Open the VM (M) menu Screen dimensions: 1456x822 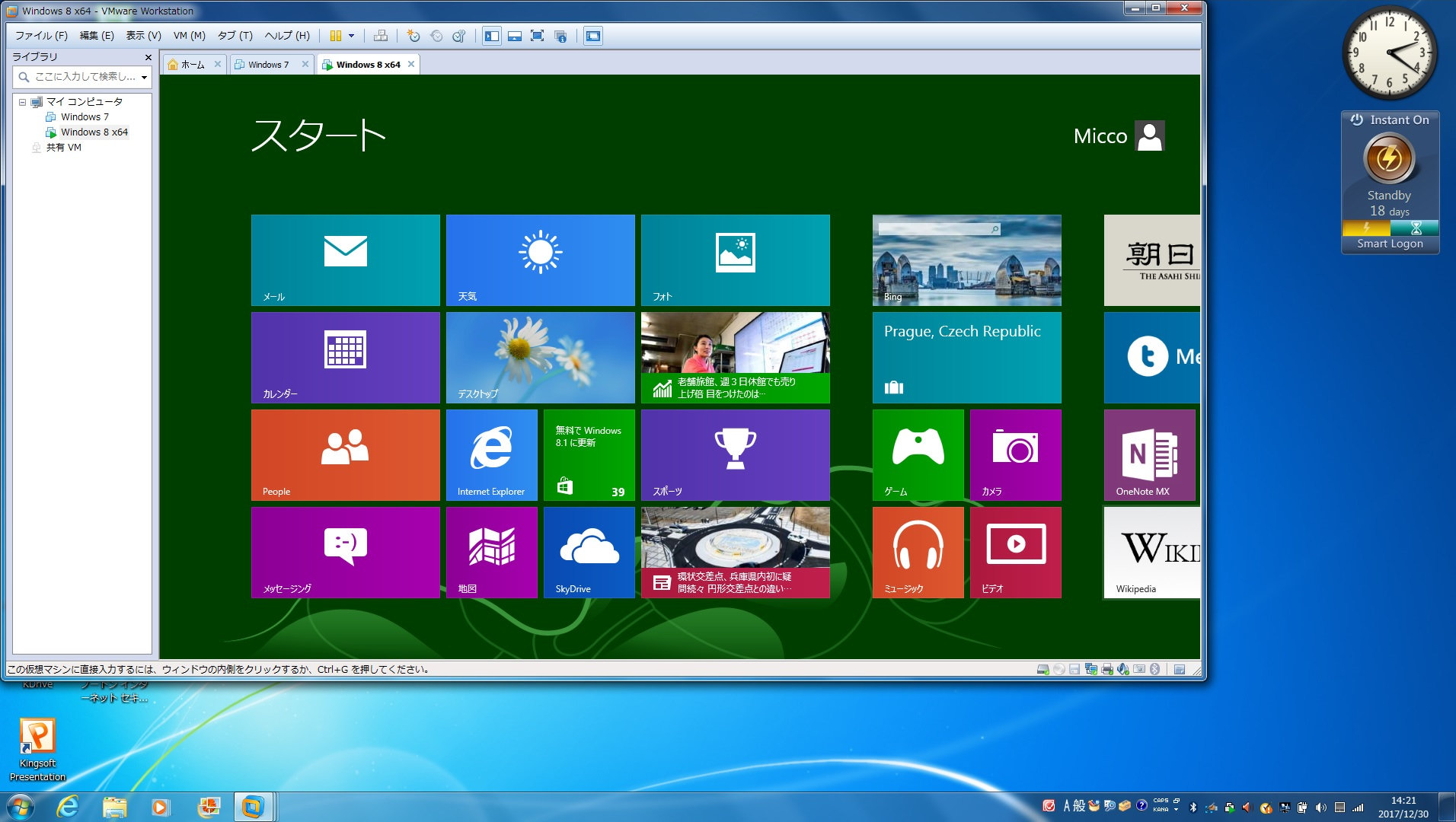[x=190, y=36]
